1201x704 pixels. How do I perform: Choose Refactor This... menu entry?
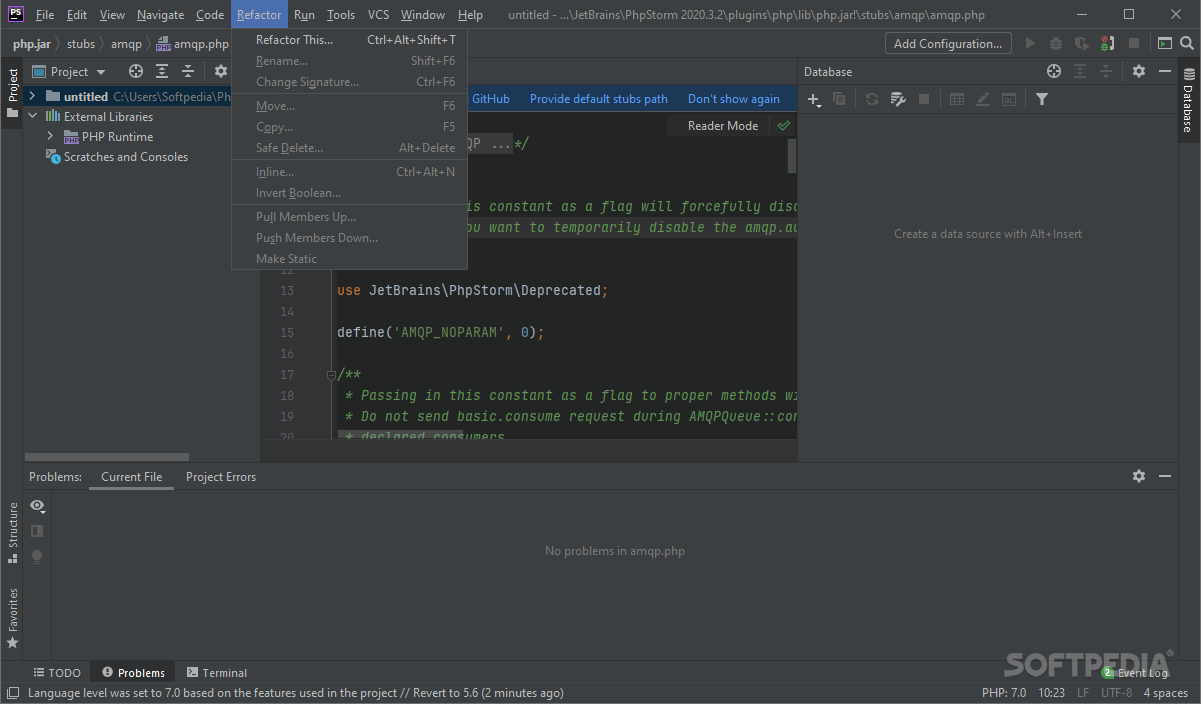click(x=350, y=40)
